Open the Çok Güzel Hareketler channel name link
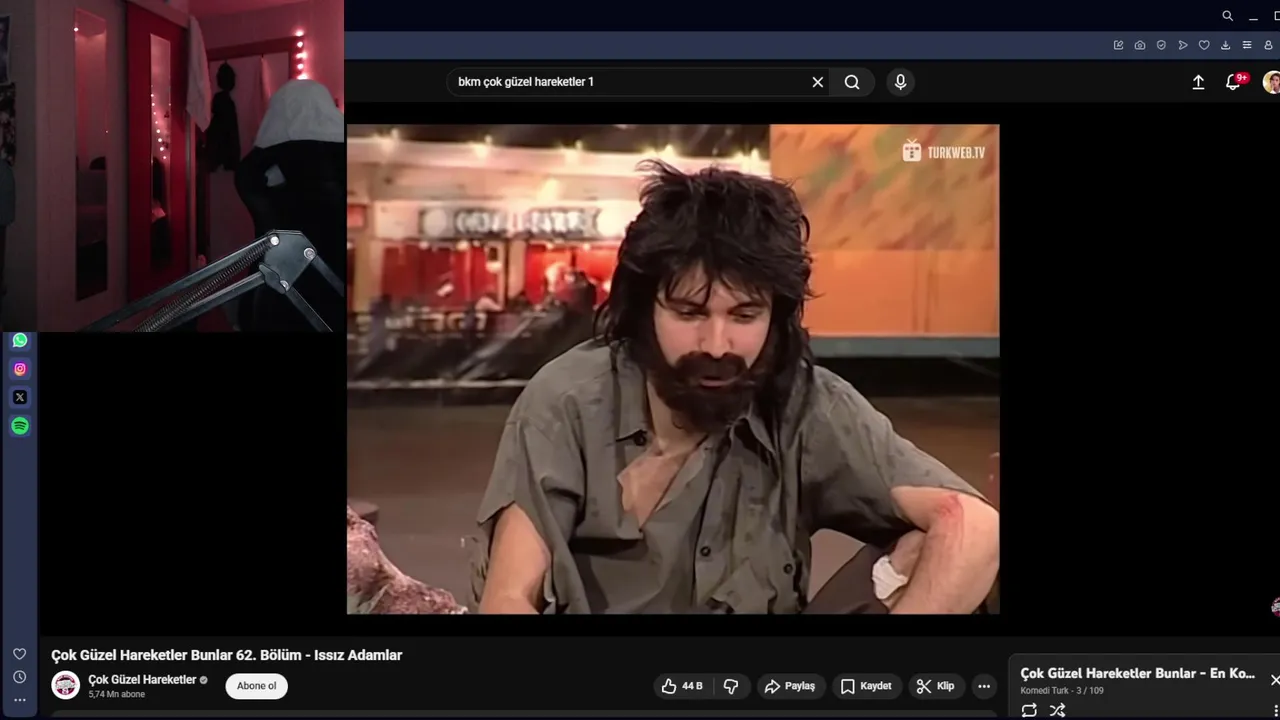This screenshot has height=720, width=1280. (142, 680)
